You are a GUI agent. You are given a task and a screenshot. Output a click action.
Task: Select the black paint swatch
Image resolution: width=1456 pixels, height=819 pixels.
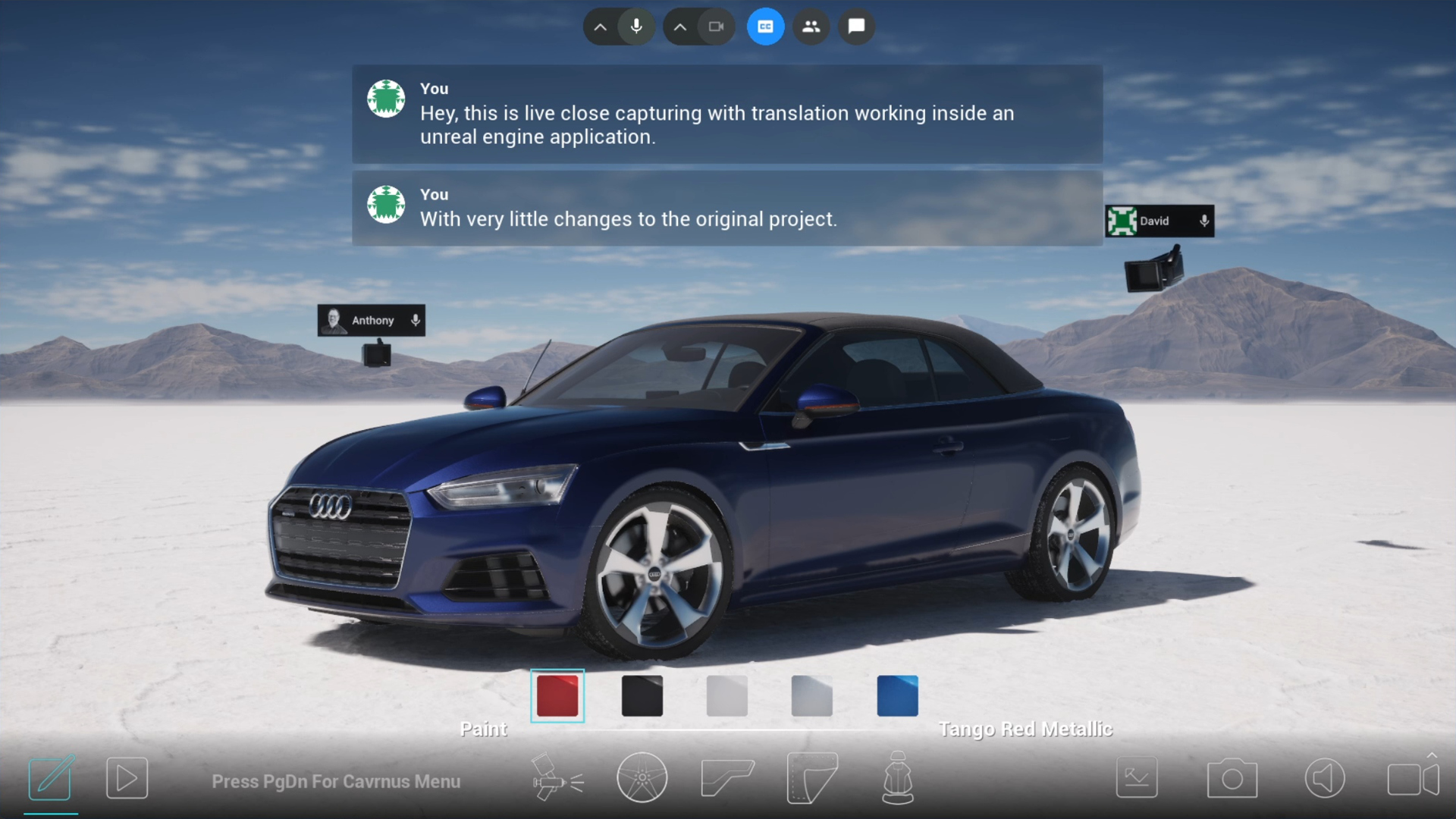(642, 695)
